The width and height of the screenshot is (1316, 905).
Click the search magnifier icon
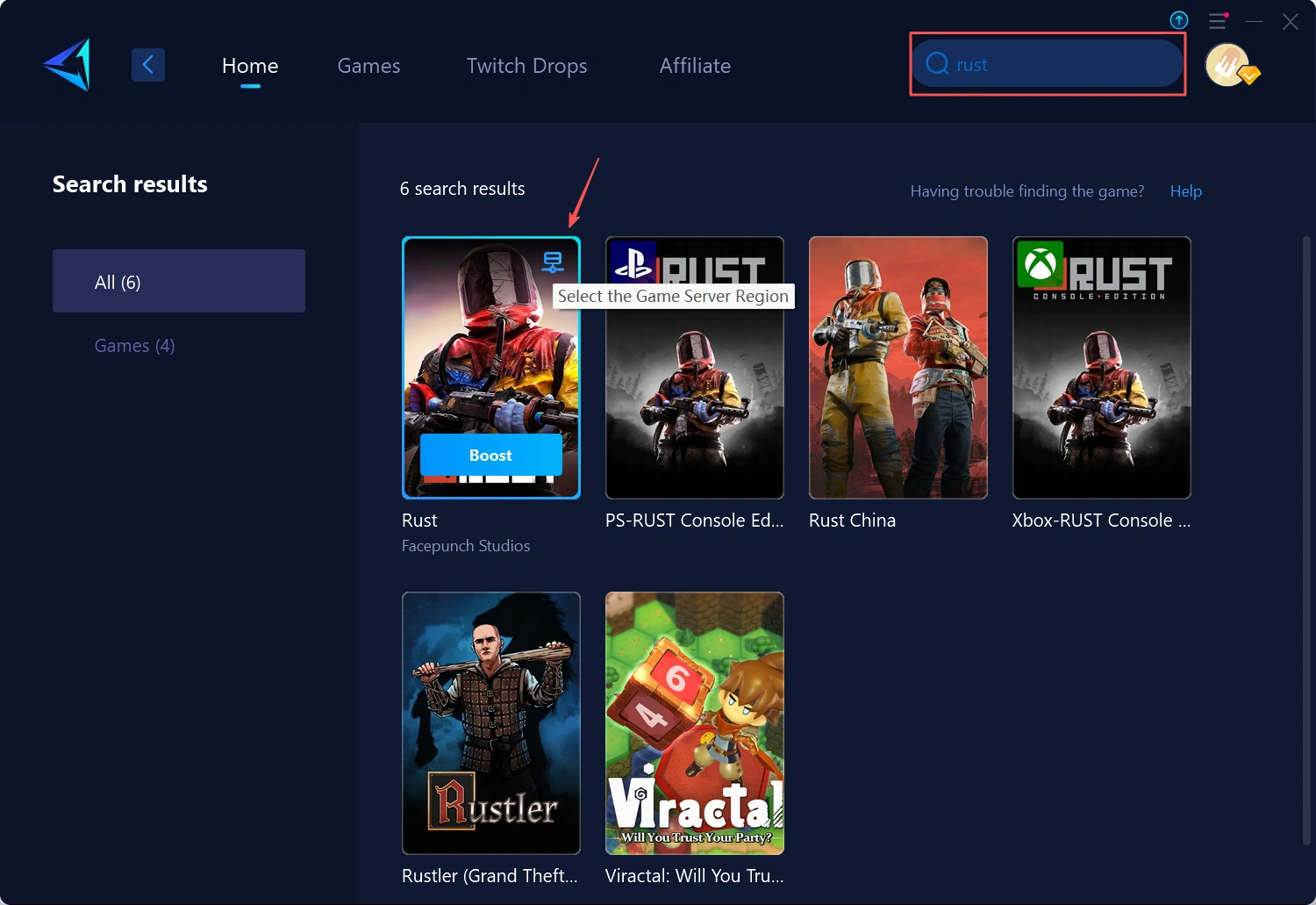coord(937,64)
